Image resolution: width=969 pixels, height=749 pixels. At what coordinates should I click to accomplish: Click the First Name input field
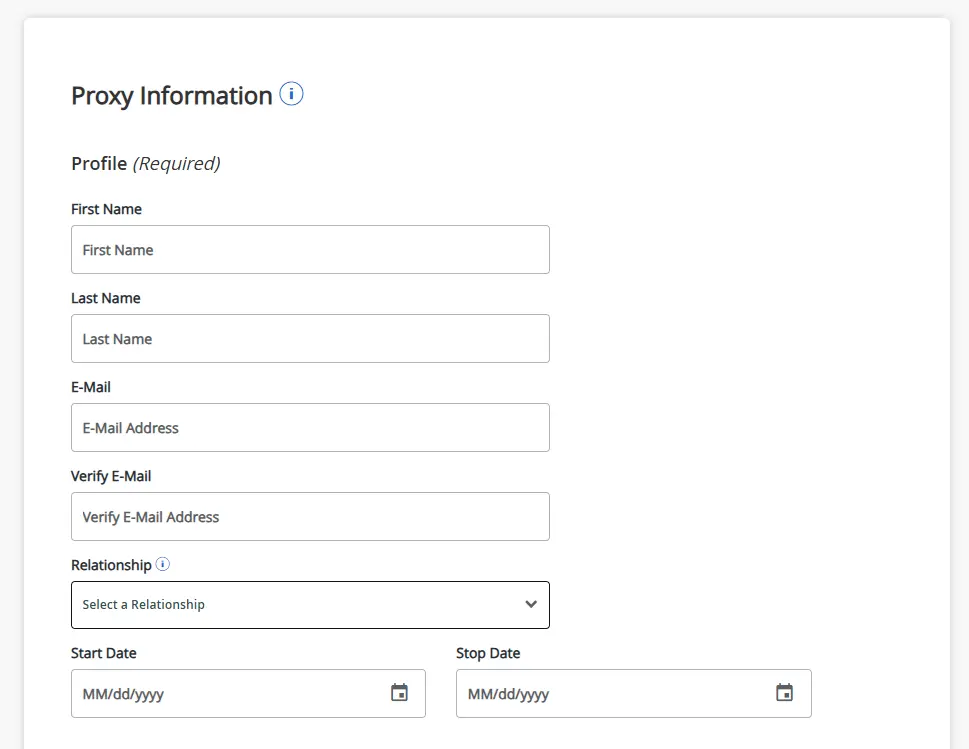310,249
